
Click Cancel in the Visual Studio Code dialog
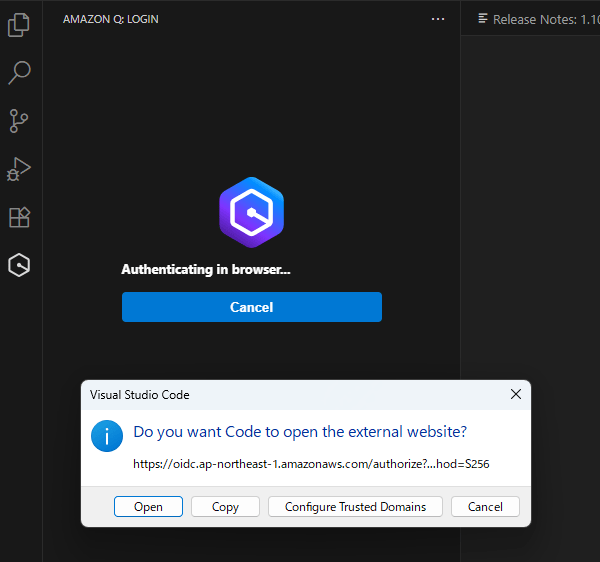(x=485, y=507)
